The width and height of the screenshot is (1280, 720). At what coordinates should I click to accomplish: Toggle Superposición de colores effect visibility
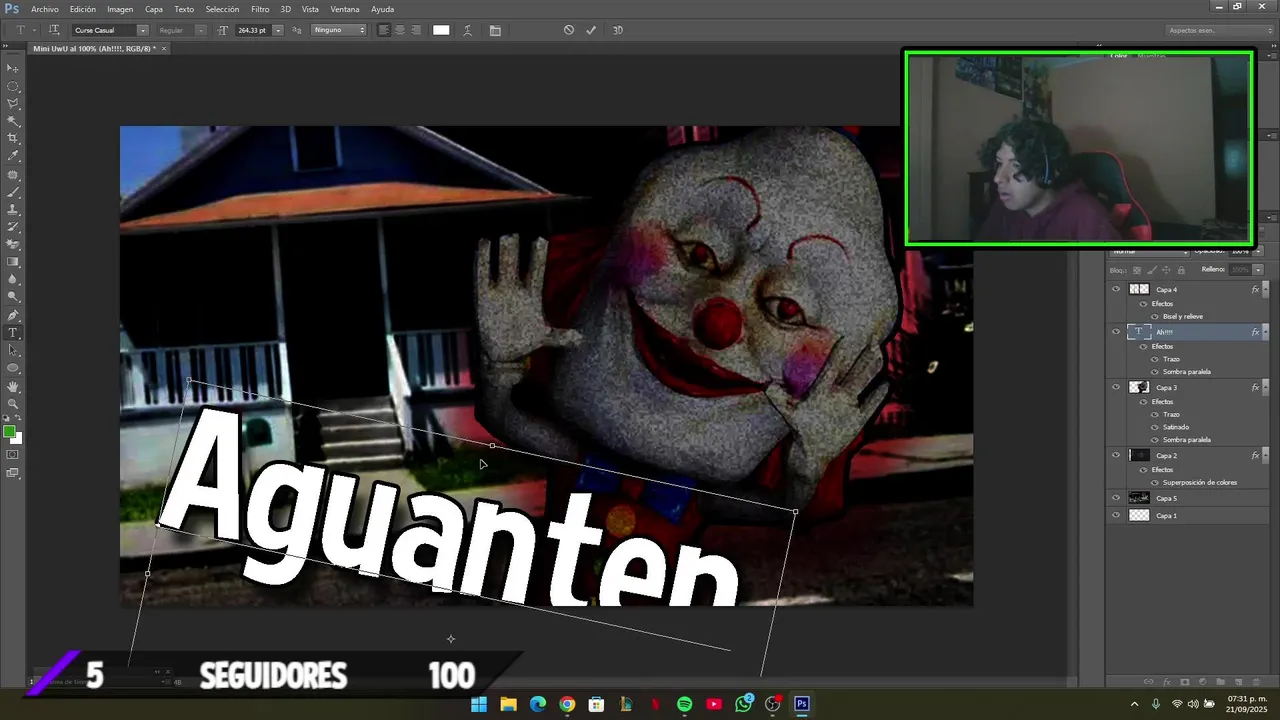(1155, 482)
